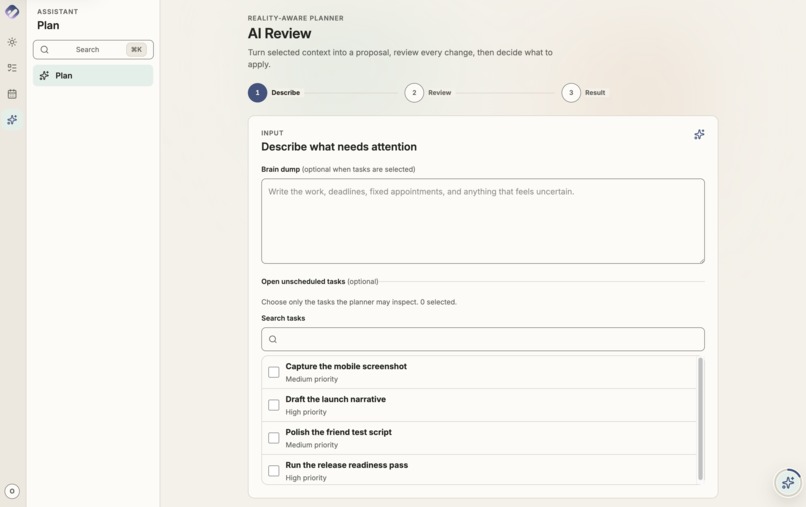The width and height of the screenshot is (806, 507).
Task: Open the Today sun icon view
Action: 12,42
